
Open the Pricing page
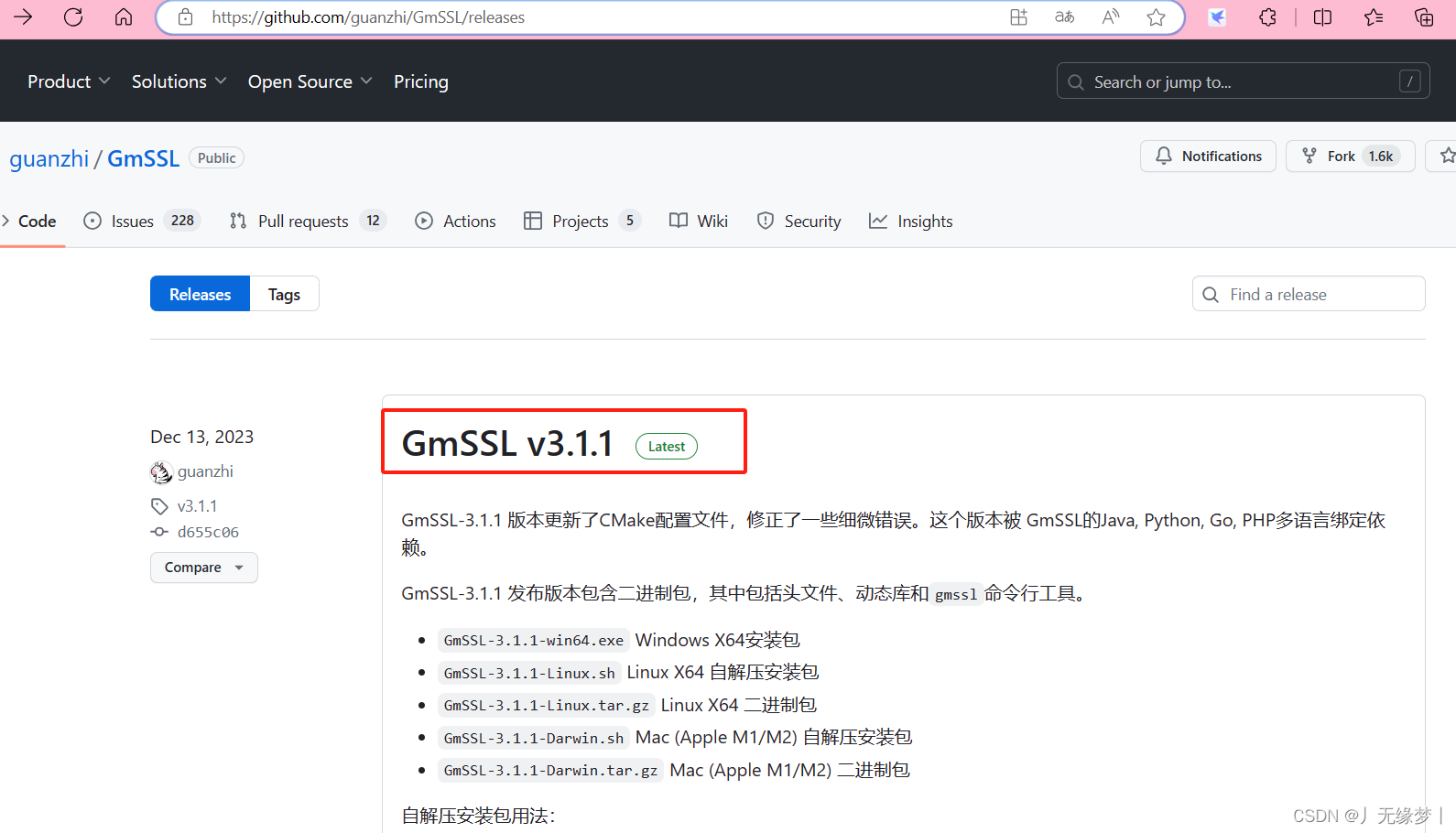[x=421, y=81]
